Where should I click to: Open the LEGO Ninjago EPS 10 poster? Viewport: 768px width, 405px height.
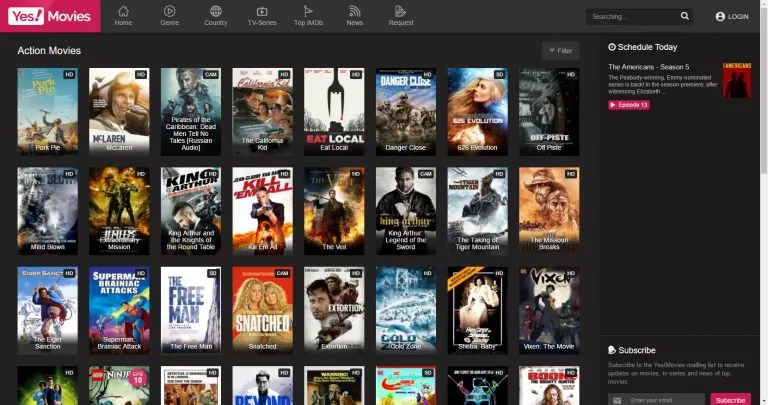[x=119, y=386]
